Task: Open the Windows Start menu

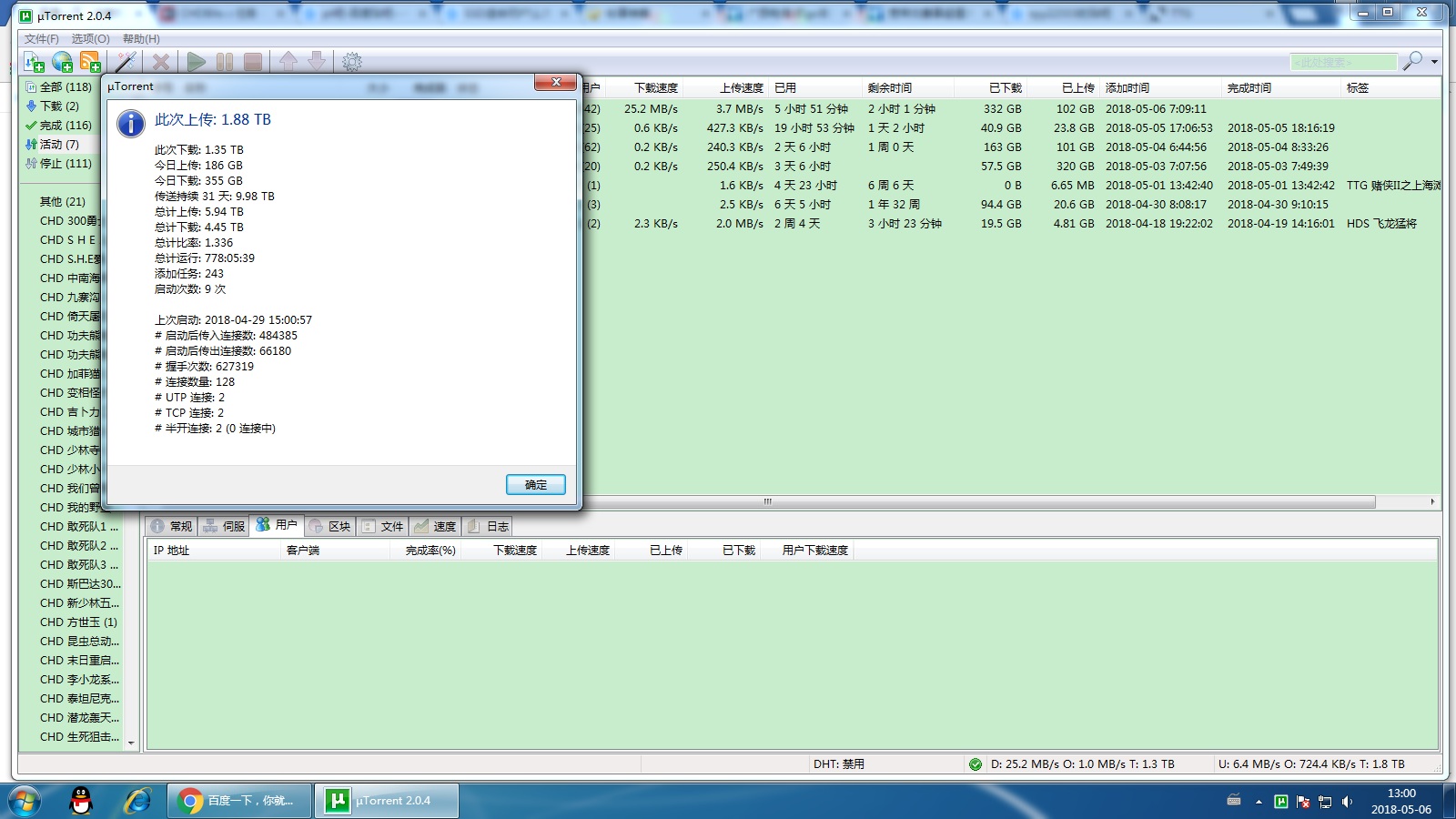Action: (24, 802)
